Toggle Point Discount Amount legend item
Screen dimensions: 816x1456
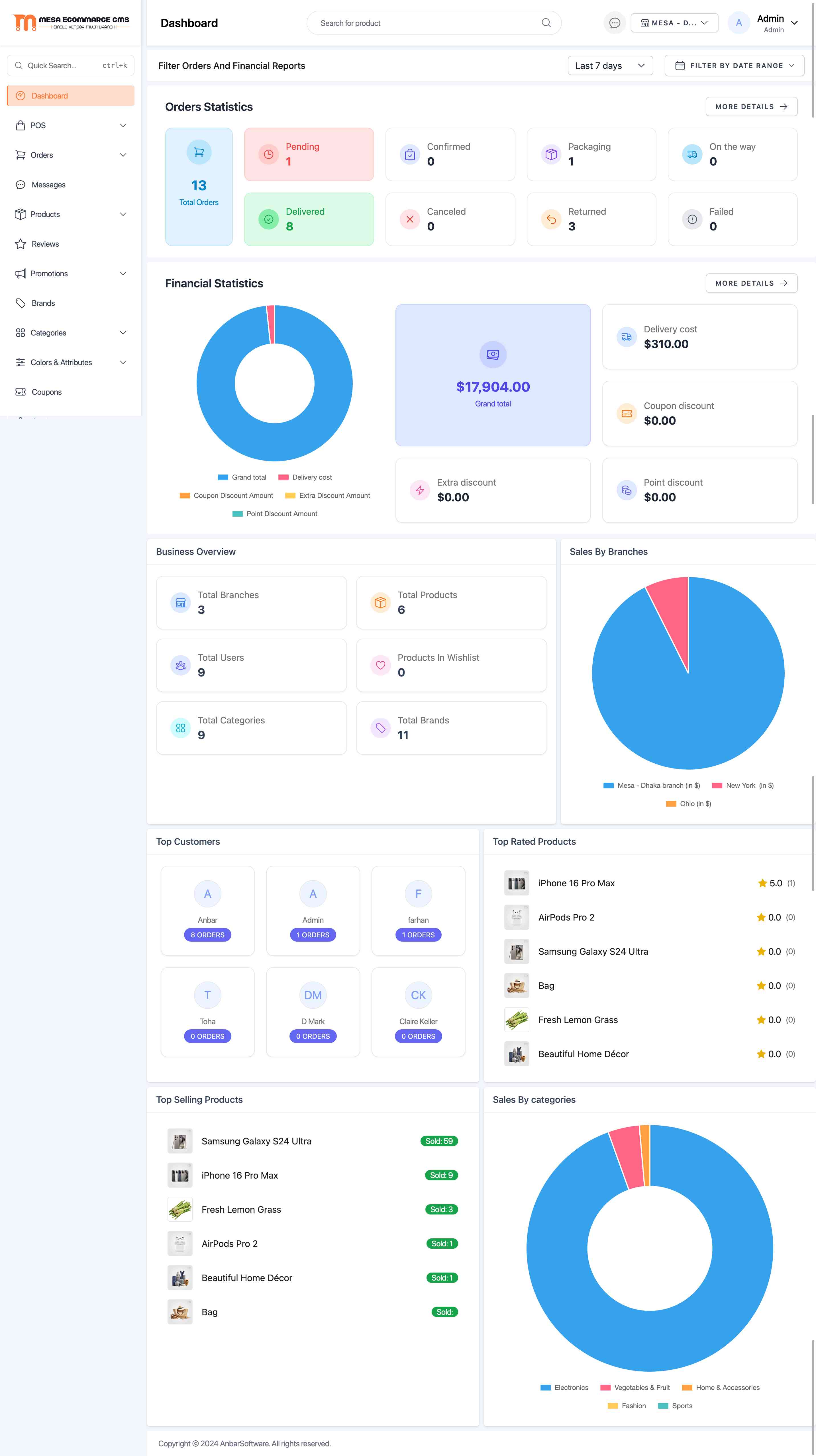(x=275, y=514)
